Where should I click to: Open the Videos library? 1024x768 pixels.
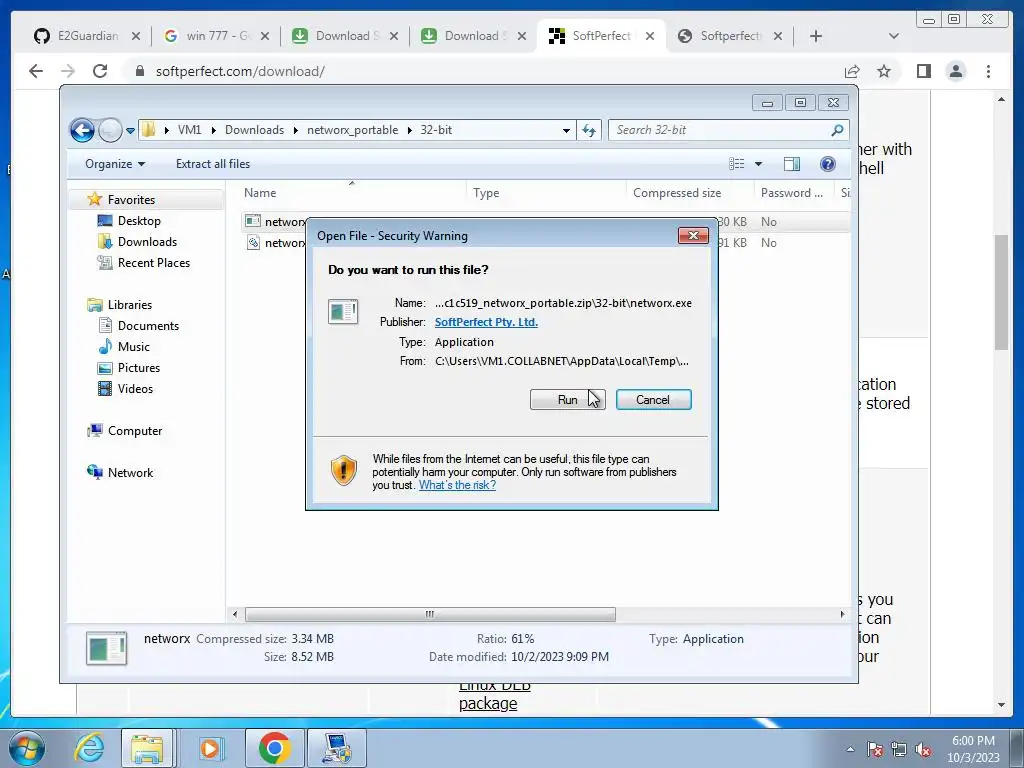[135, 389]
